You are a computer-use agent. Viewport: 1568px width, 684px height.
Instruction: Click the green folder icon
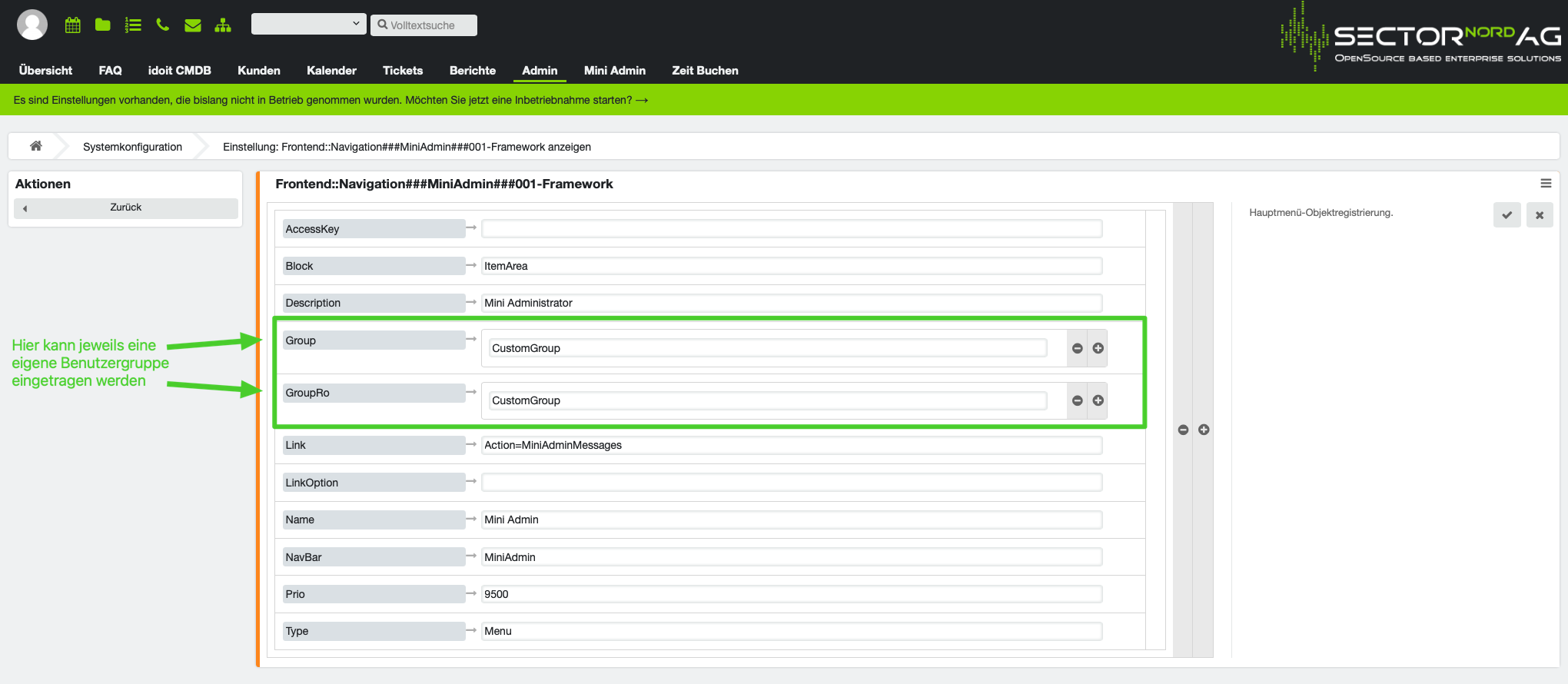point(103,25)
